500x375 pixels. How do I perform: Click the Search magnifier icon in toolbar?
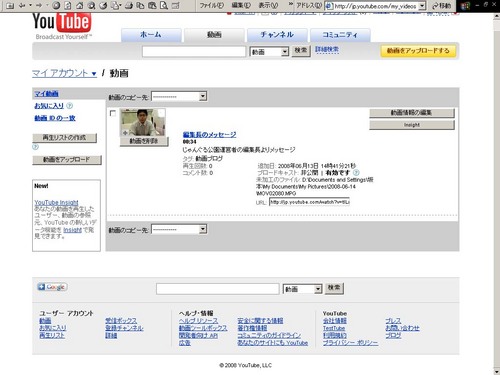point(91,5)
